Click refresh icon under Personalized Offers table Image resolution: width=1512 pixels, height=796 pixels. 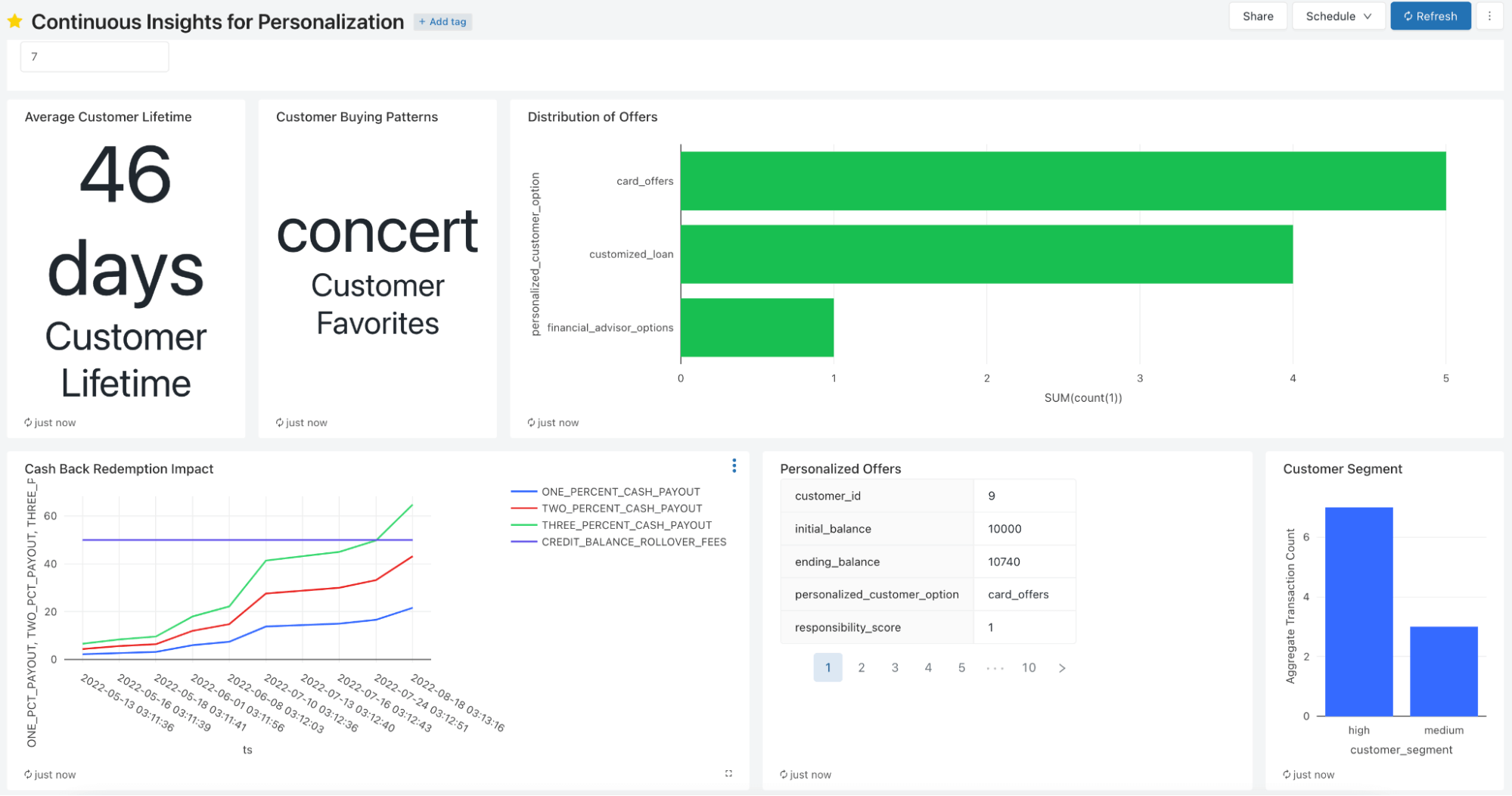[x=784, y=775]
